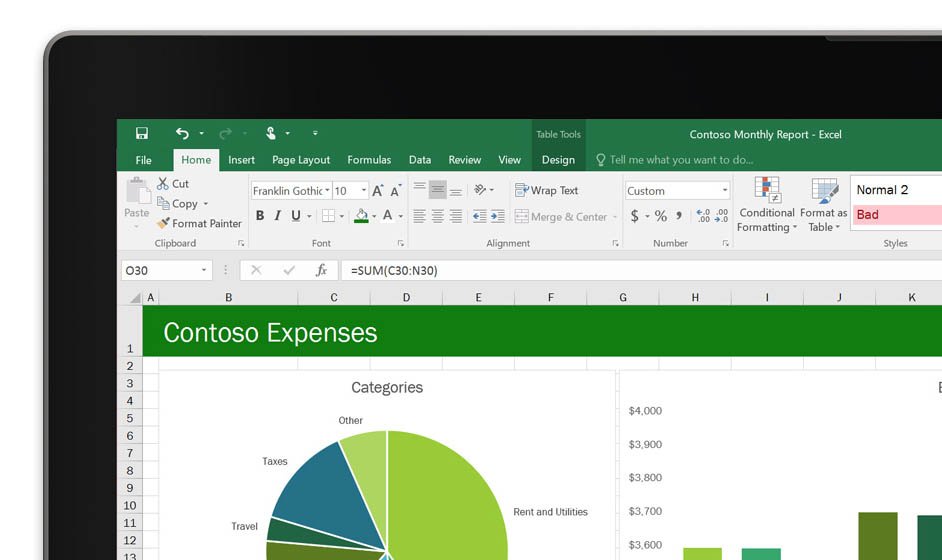Image resolution: width=942 pixels, height=560 pixels.
Task: Click Decrease Decimal icon
Action: [x=722, y=216]
